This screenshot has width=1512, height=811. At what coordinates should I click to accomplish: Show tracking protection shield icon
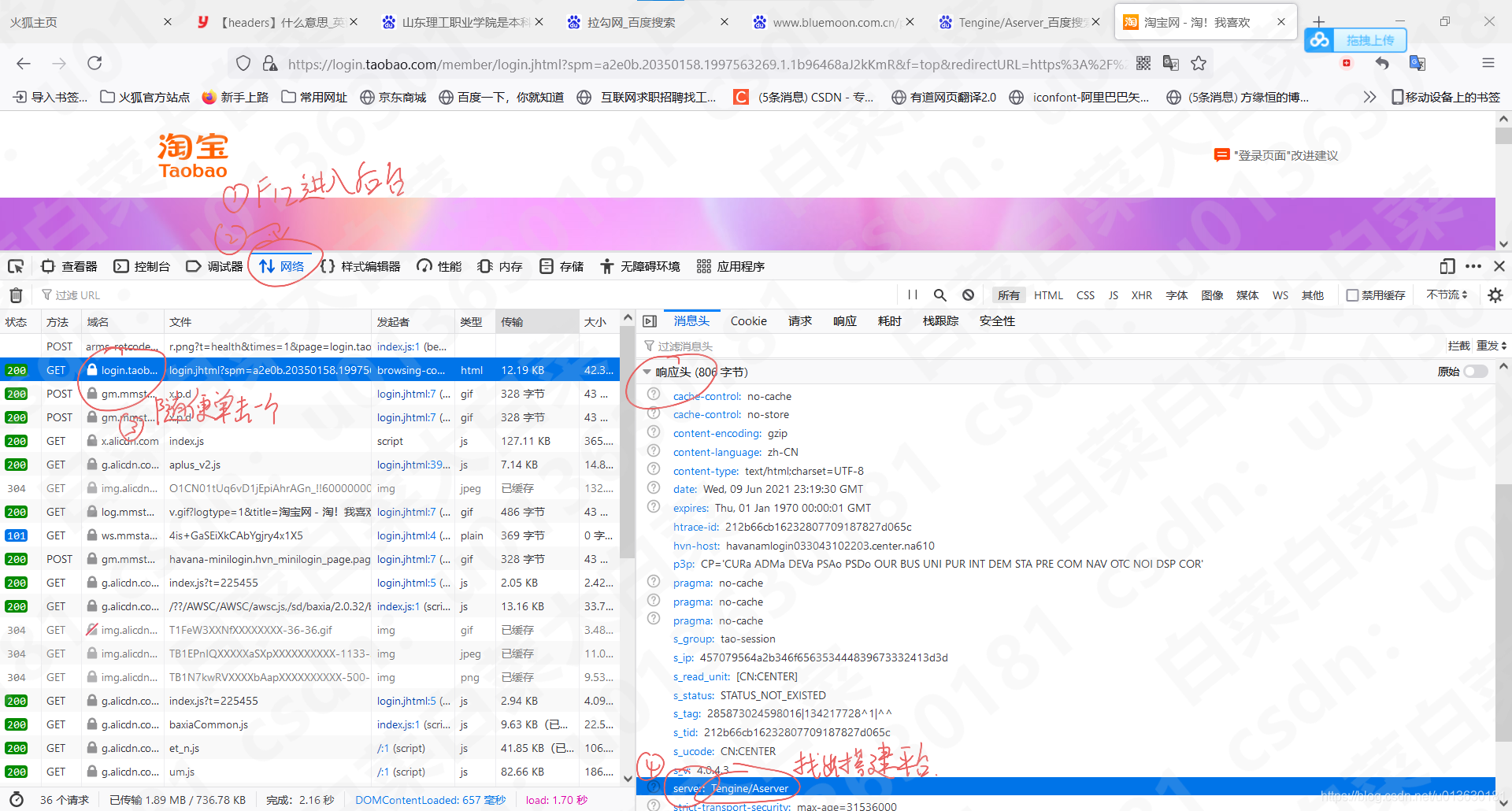click(243, 64)
